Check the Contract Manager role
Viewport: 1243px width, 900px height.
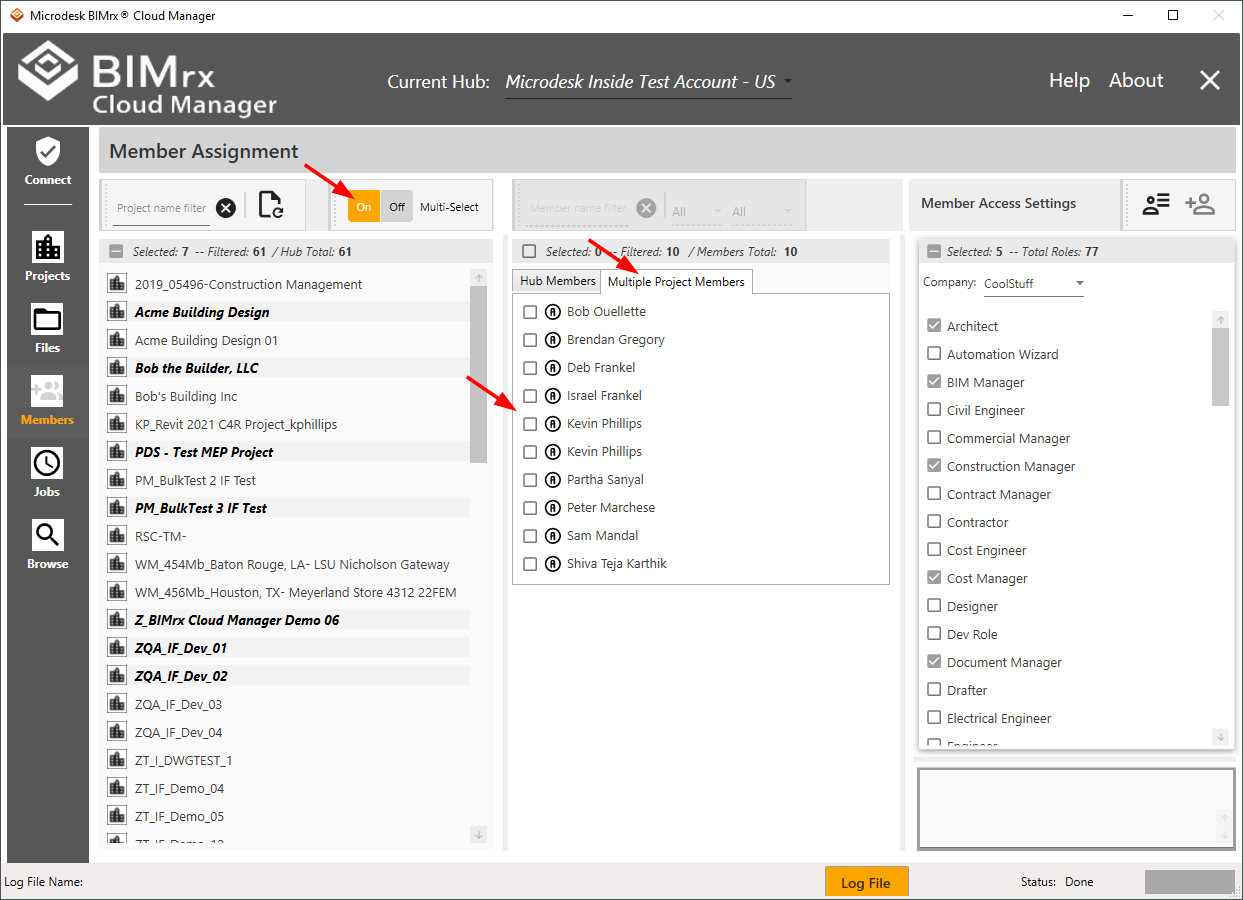(x=934, y=494)
